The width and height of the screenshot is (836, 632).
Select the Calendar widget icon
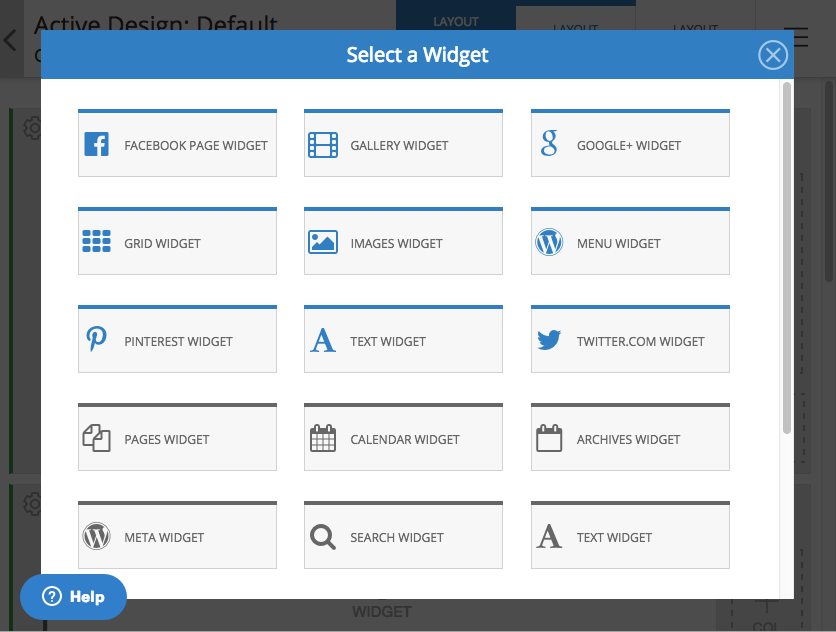pos(323,438)
